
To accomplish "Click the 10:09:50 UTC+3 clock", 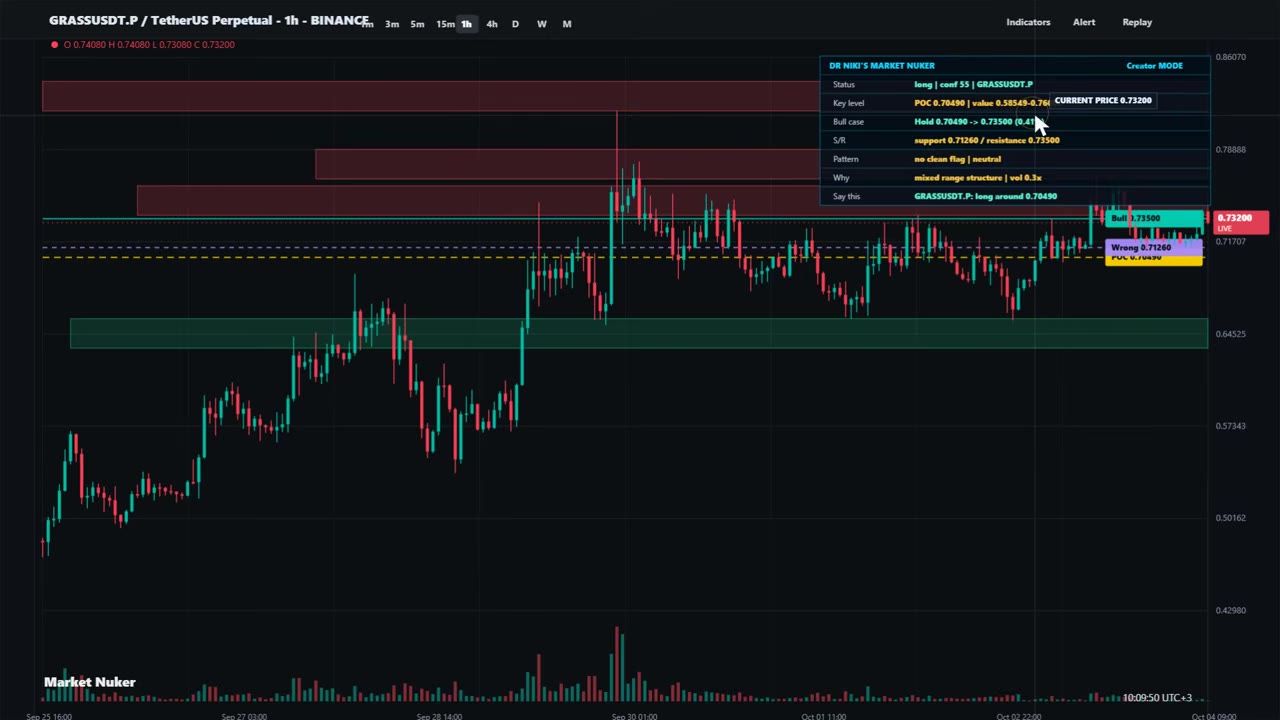I will [1157, 697].
